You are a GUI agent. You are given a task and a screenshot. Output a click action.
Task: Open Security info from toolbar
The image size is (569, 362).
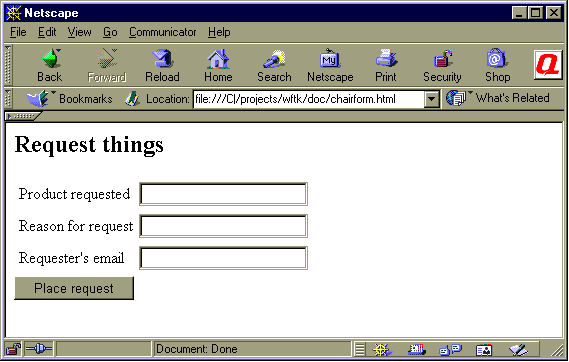click(x=442, y=58)
